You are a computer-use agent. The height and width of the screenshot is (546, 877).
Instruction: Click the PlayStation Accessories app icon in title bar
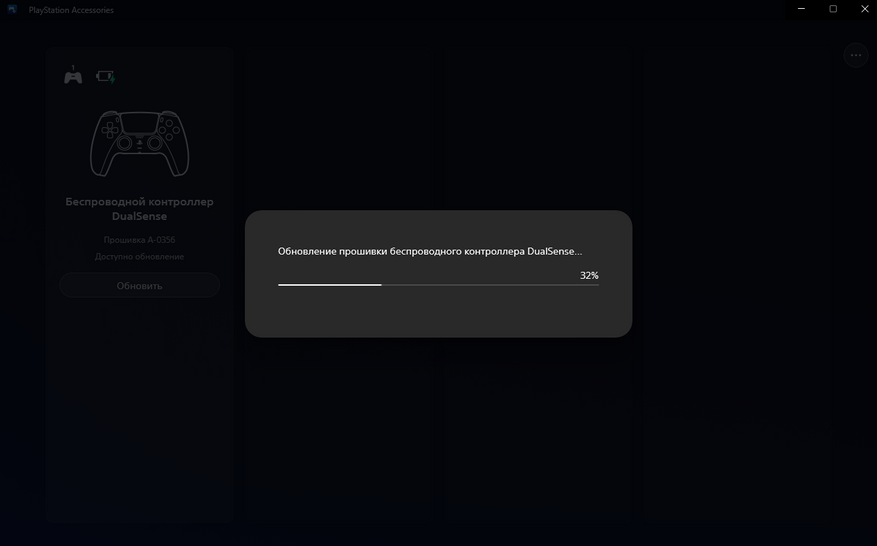[12, 10]
